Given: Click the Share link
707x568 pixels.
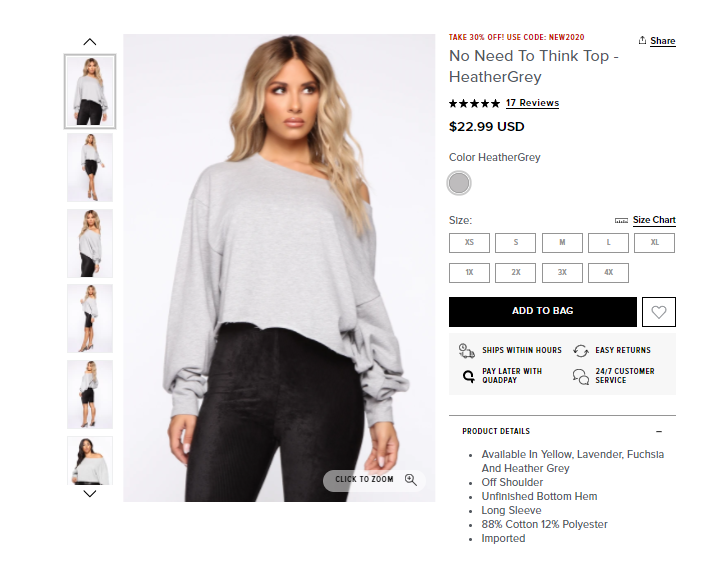Looking at the screenshot, I should point(662,41).
